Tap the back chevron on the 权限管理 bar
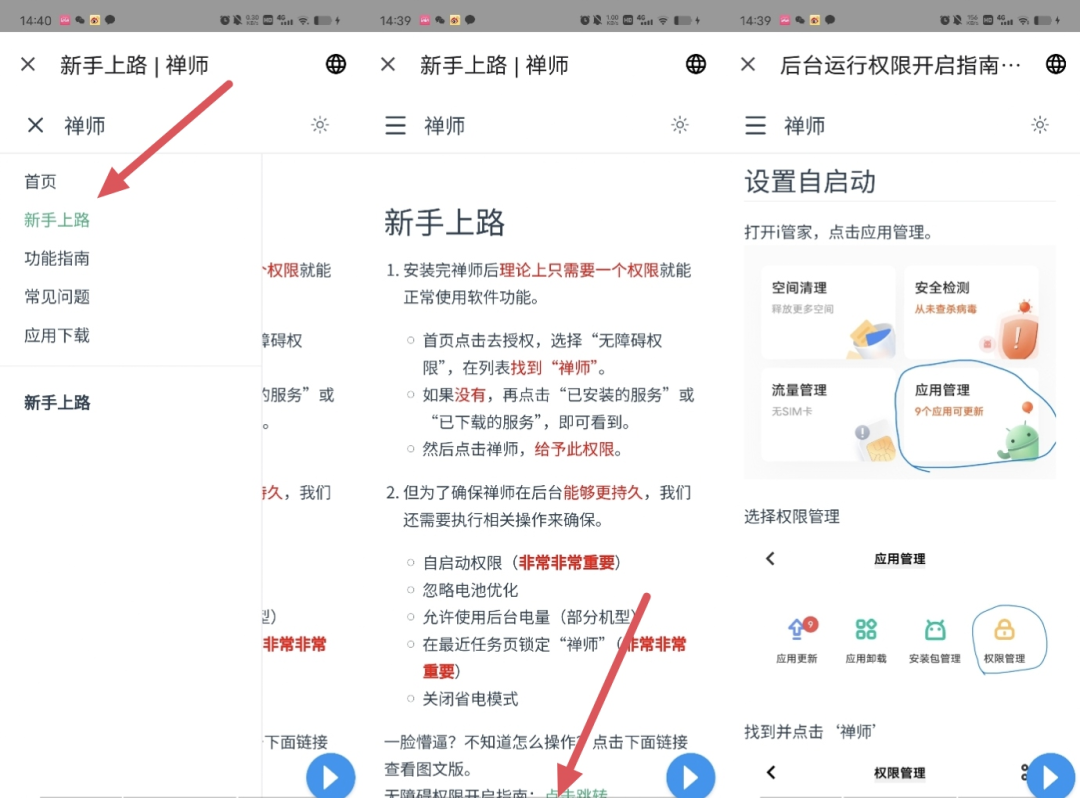Screen dimensions: 1080x798 coord(769,772)
